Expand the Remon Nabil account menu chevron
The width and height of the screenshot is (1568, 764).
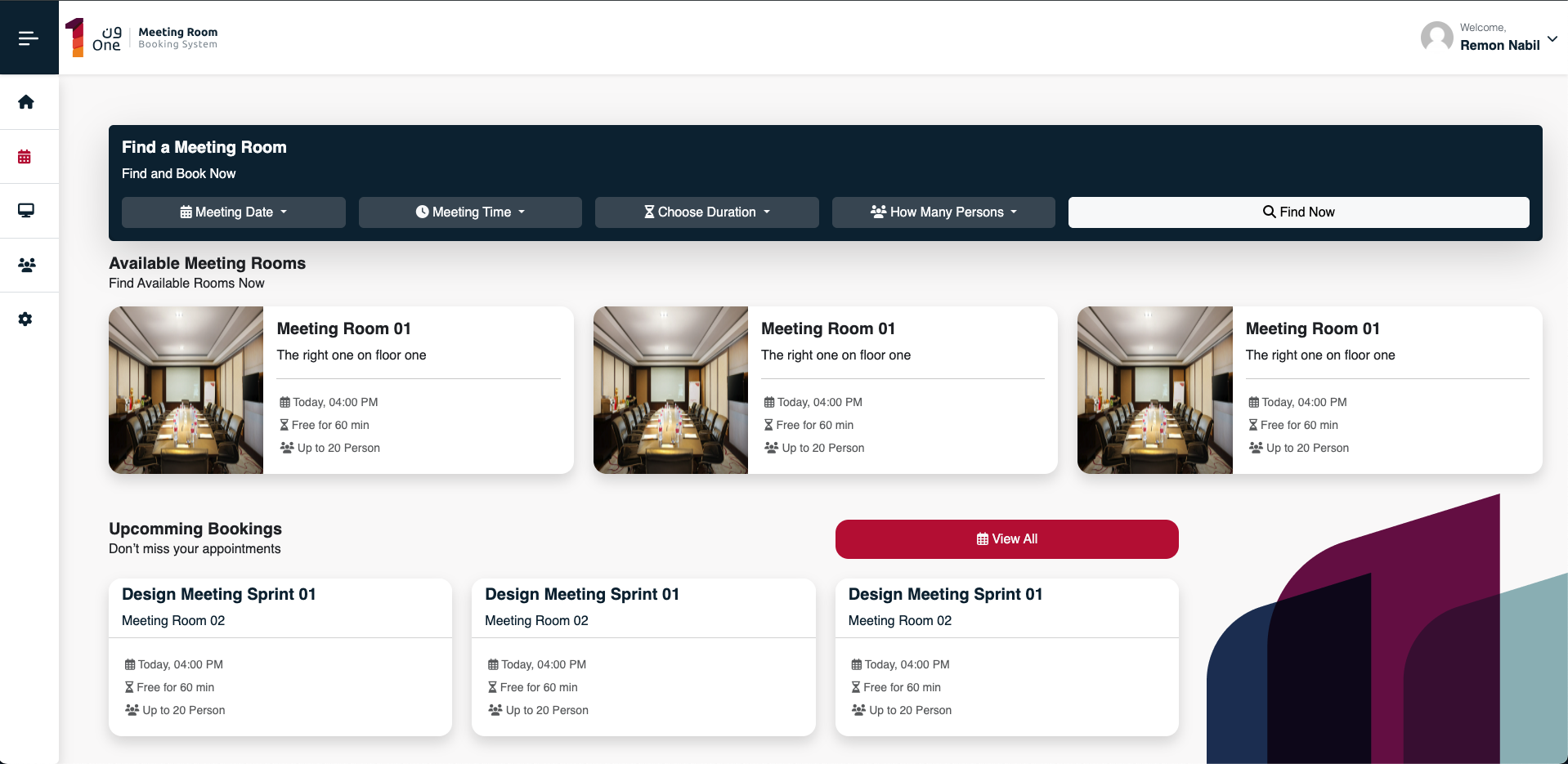click(1552, 38)
